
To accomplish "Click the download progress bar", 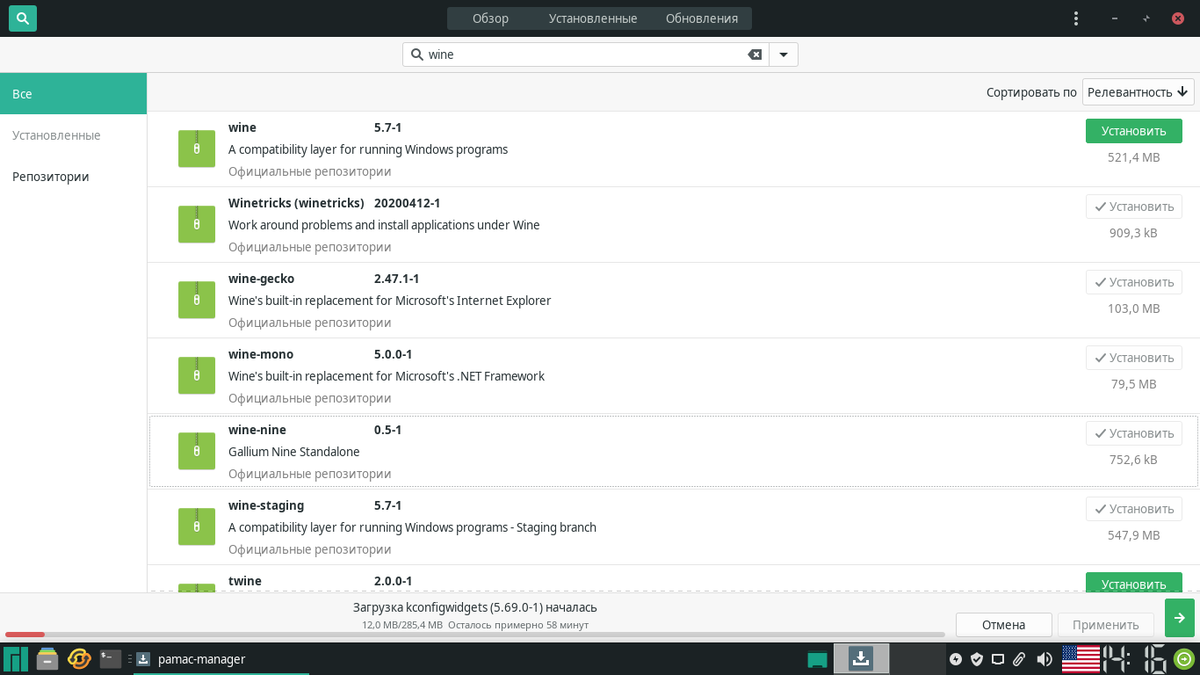I will pos(475,634).
